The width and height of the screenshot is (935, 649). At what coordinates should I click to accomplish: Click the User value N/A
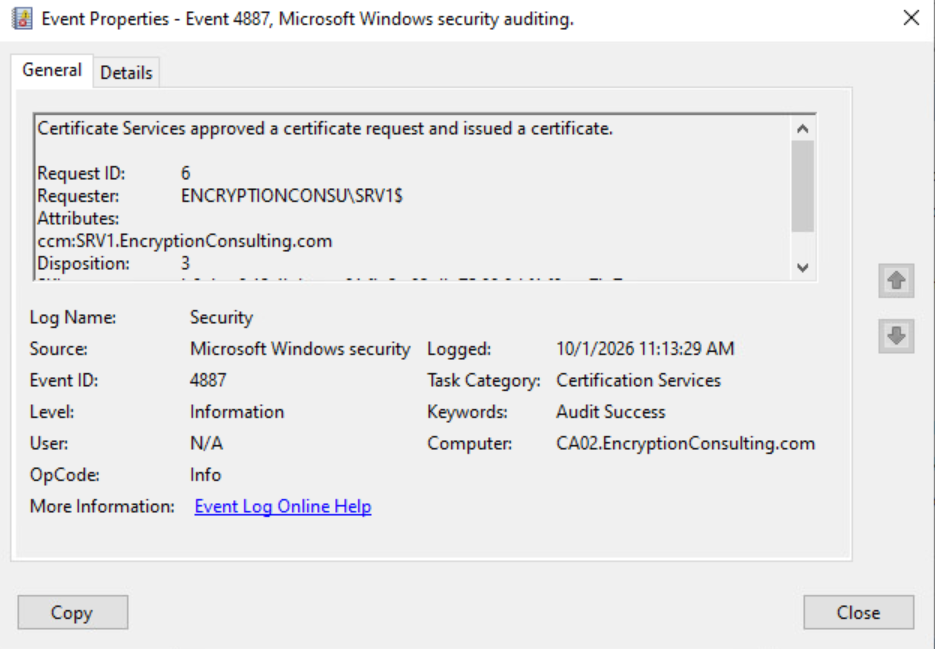(x=206, y=443)
